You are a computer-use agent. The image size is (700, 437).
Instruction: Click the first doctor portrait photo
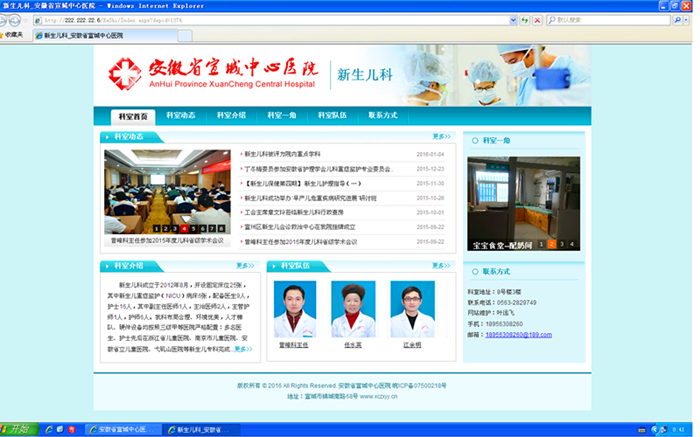295,309
